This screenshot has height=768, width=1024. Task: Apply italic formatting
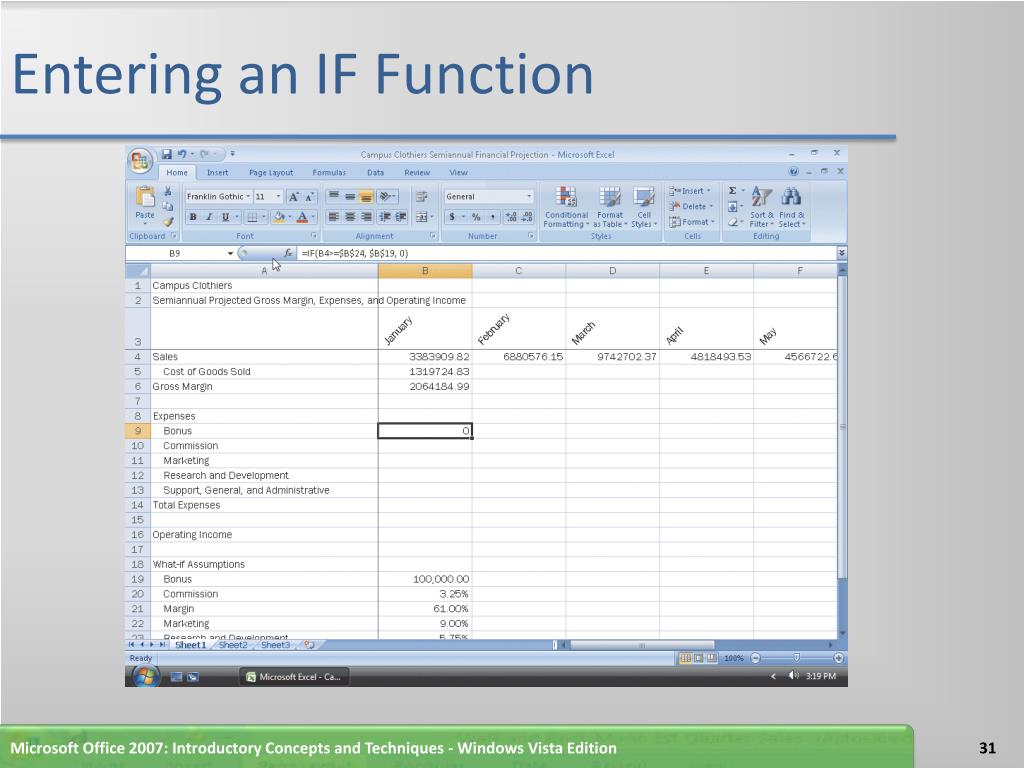tap(209, 217)
